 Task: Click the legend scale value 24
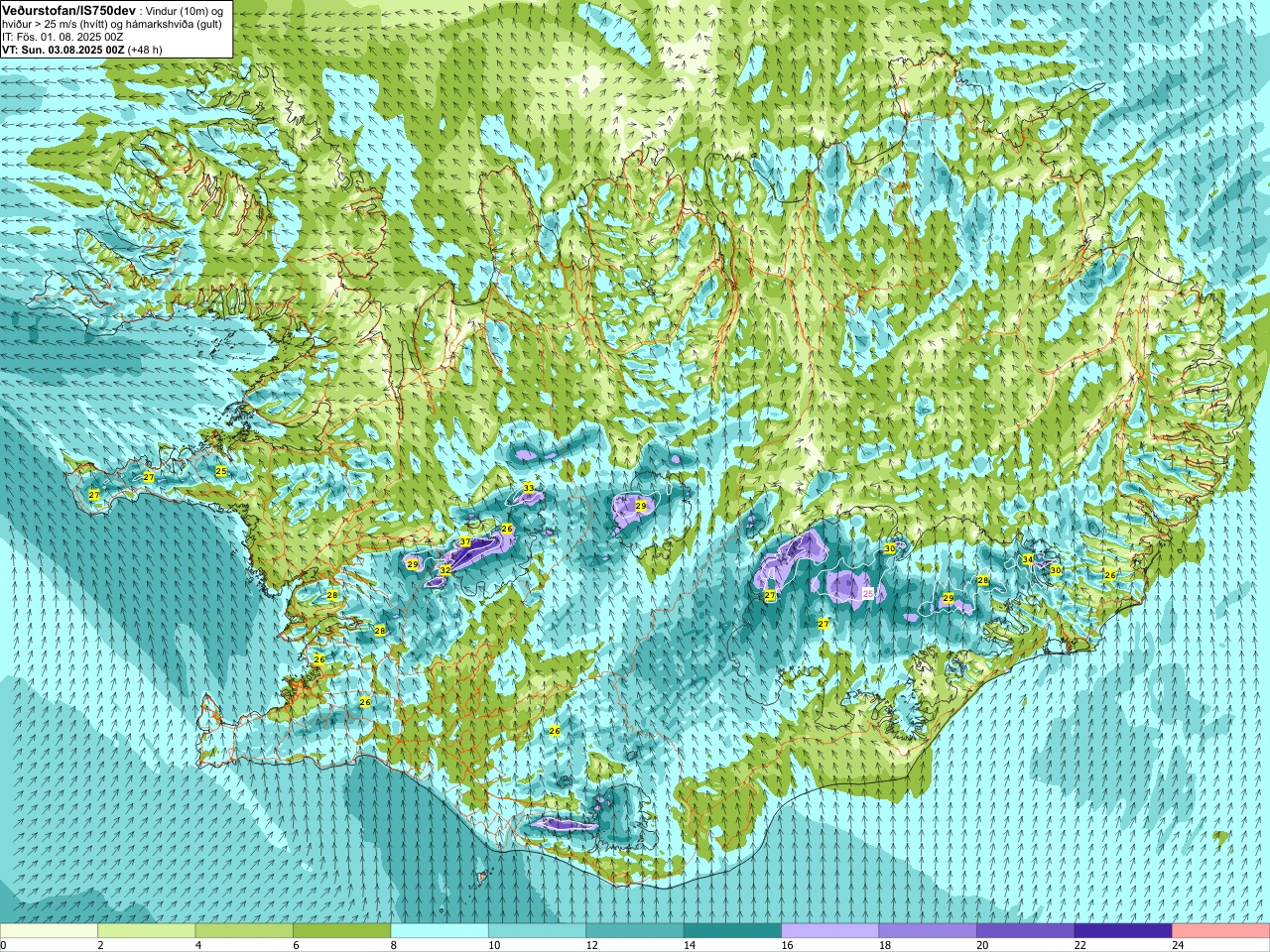(1178, 945)
